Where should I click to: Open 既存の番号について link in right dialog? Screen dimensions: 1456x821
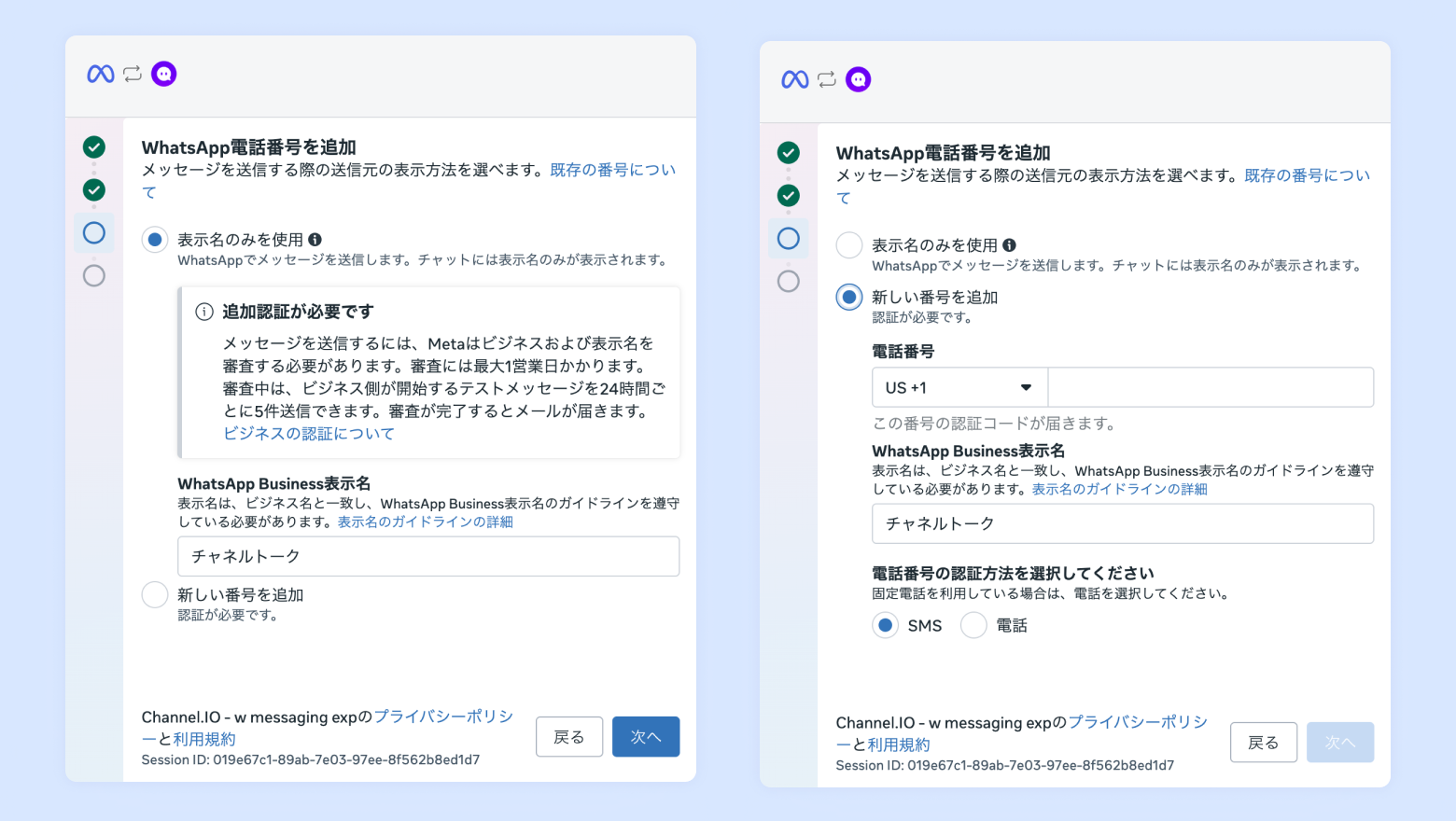click(1307, 175)
